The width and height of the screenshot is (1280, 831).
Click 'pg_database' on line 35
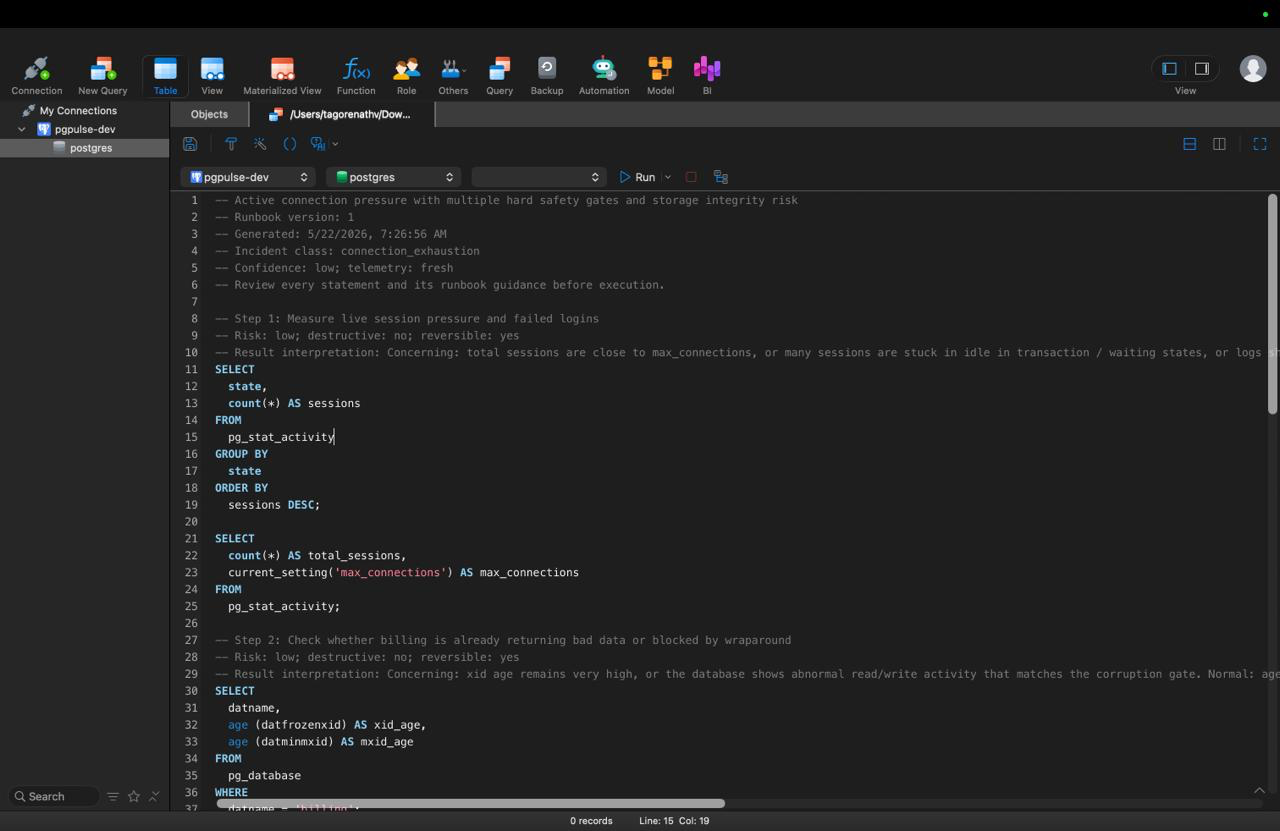point(264,775)
